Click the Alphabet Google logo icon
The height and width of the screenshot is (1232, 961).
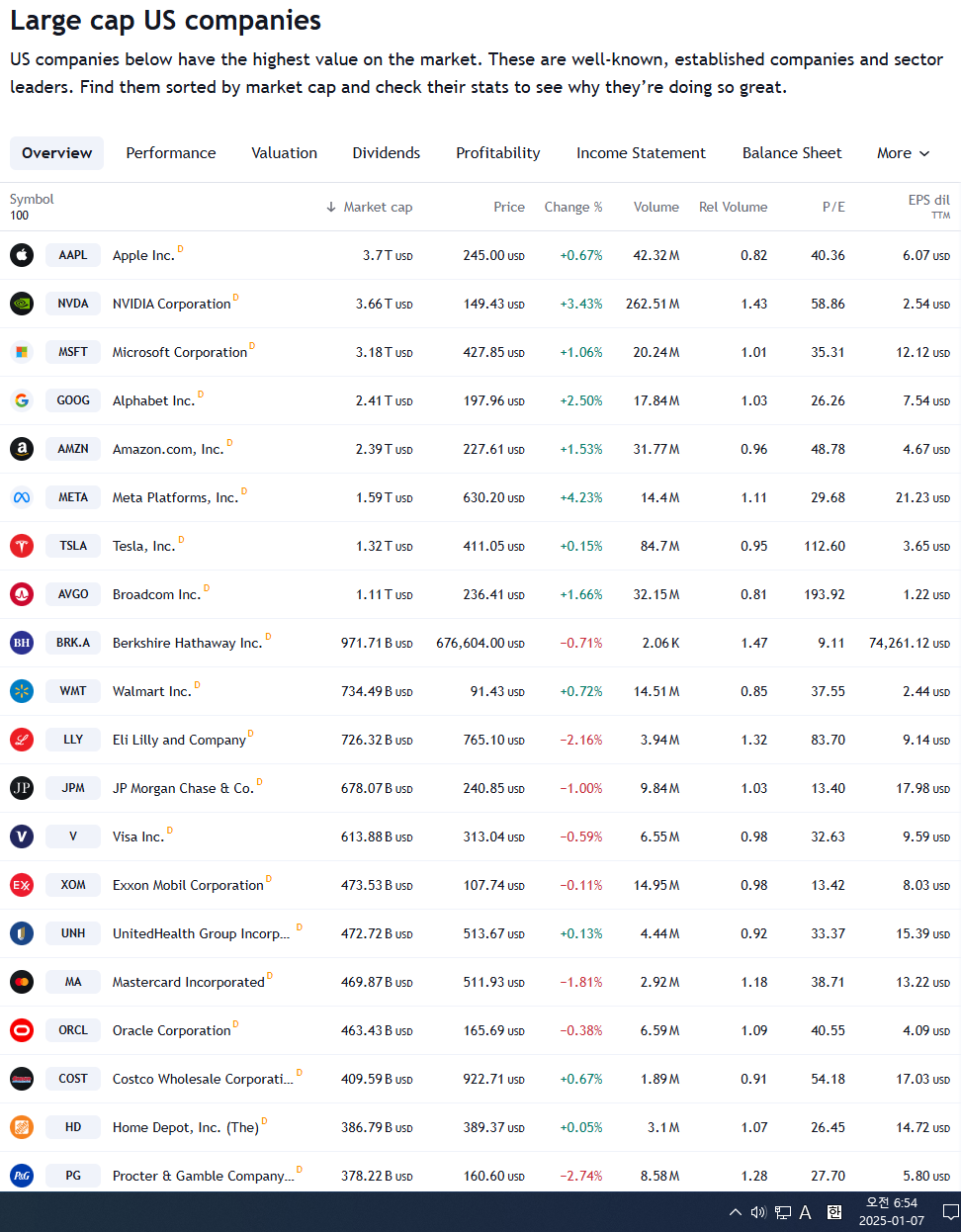tap(22, 400)
